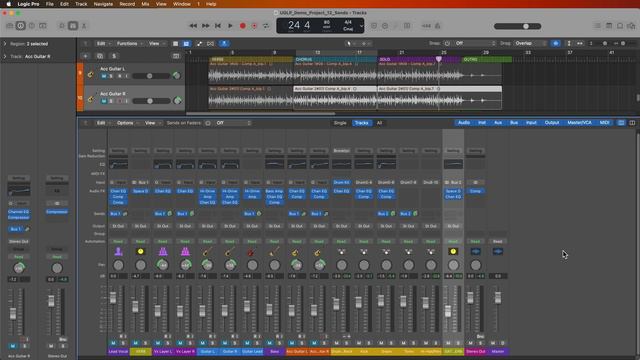640x360 pixels.
Task: Open the Navigate menu
Action: (103, 4)
